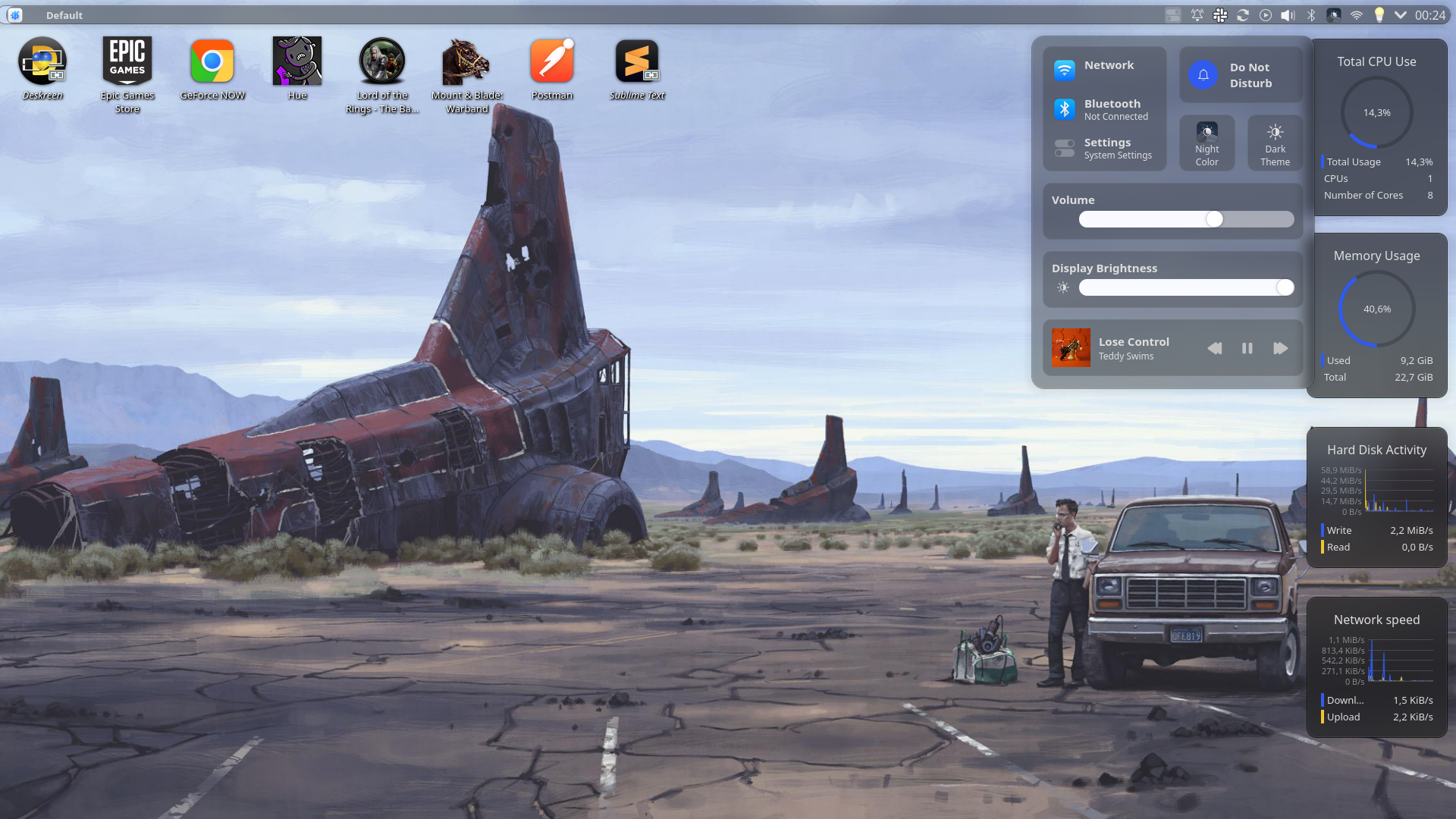Click the Default activity label in top panel

coord(64,15)
